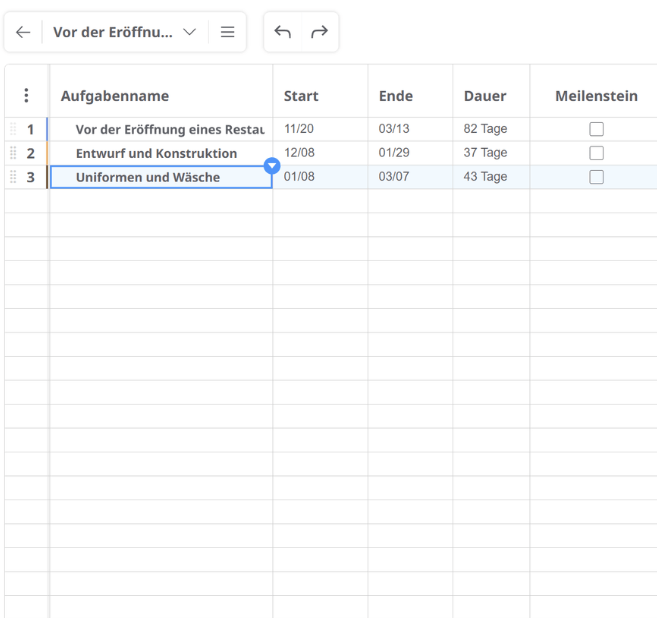Click the row 2 drag handle

click(13, 153)
